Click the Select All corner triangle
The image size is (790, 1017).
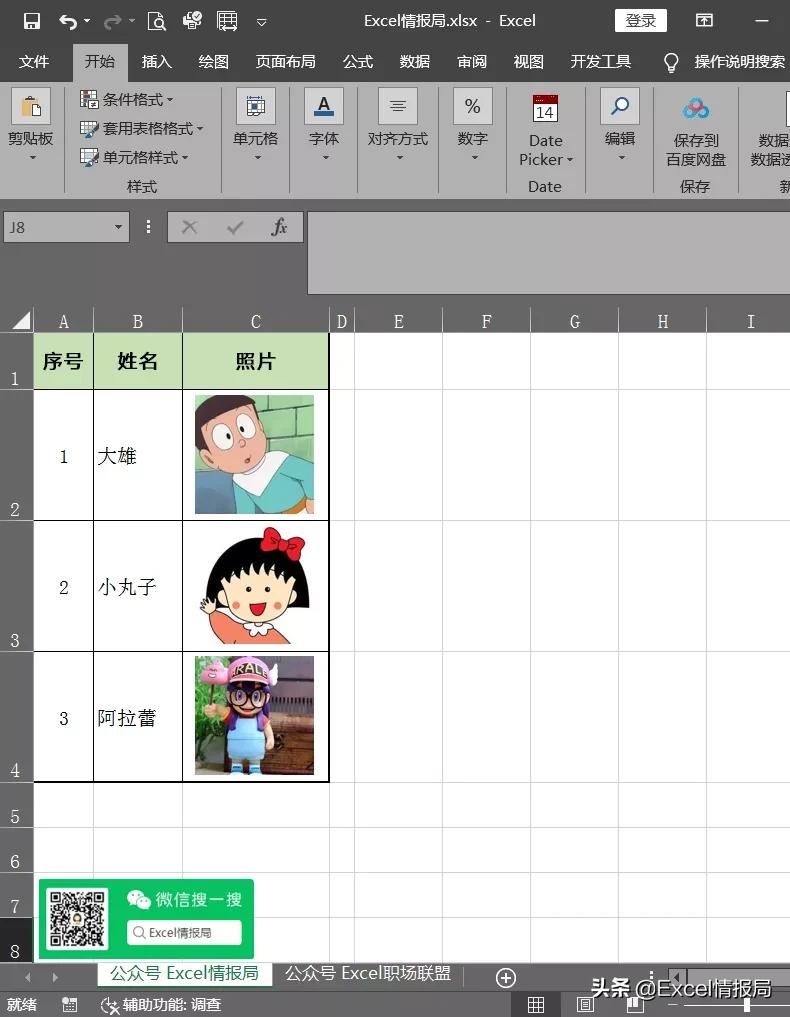[x=21, y=320]
